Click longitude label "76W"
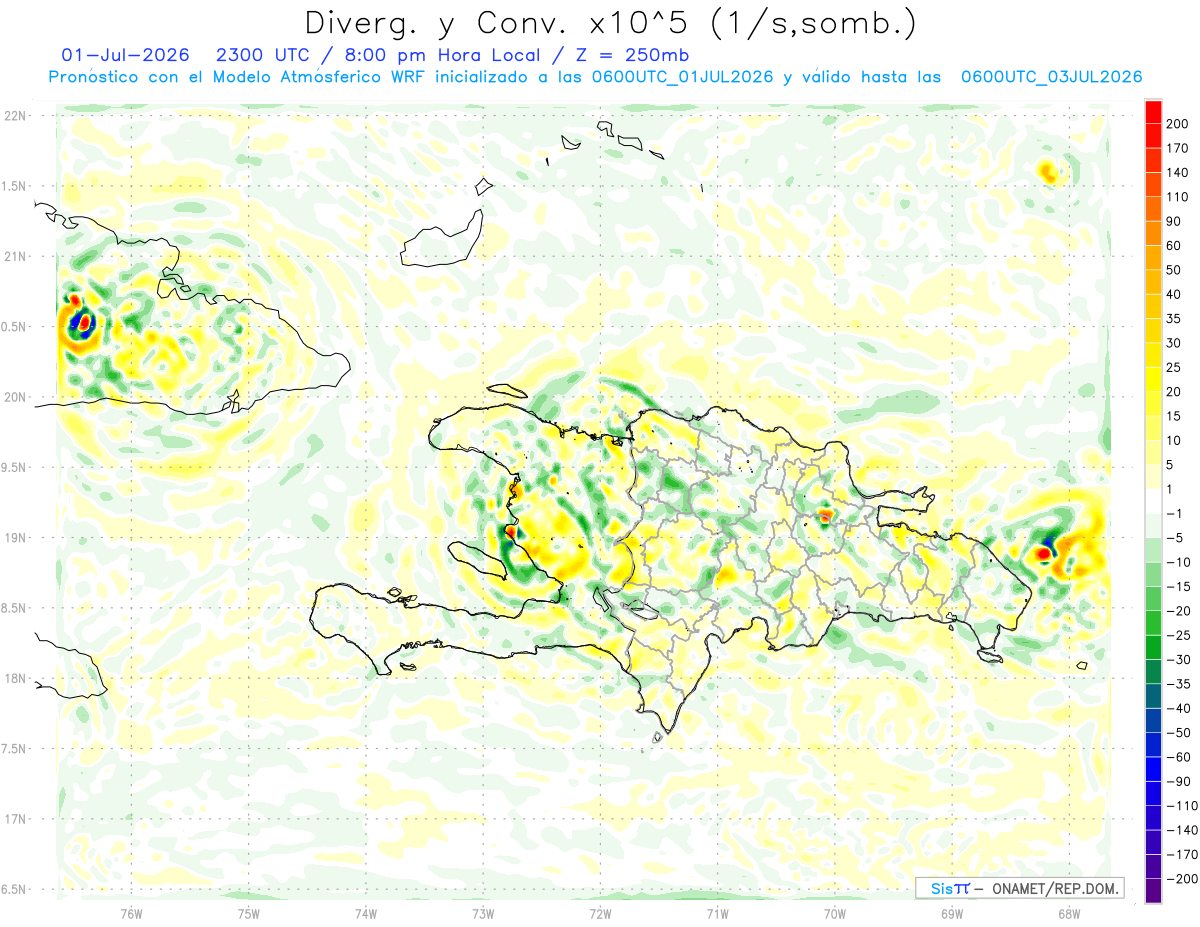This screenshot has width=1200, height=927. 131,914
